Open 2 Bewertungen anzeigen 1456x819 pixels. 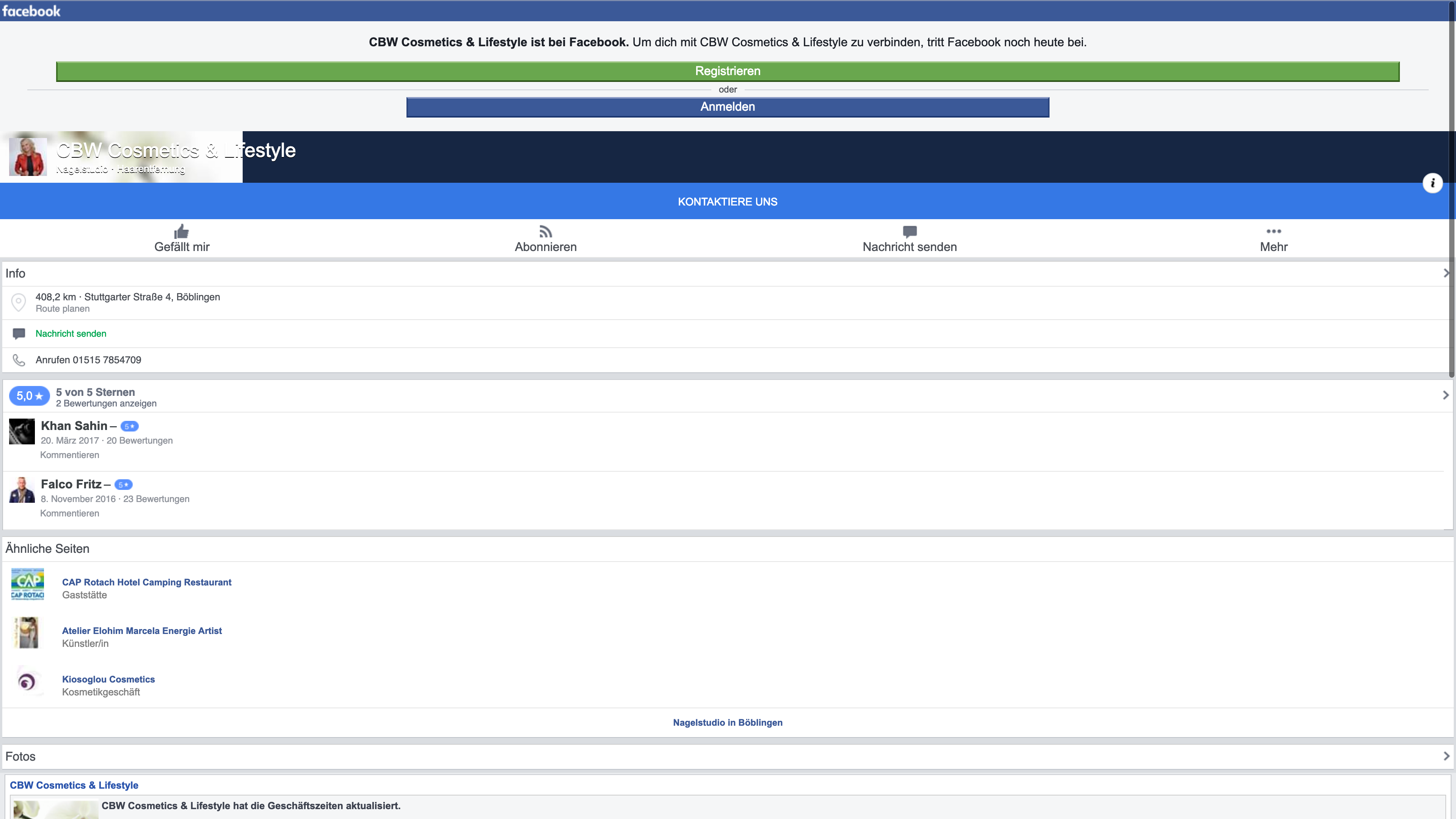click(x=106, y=403)
